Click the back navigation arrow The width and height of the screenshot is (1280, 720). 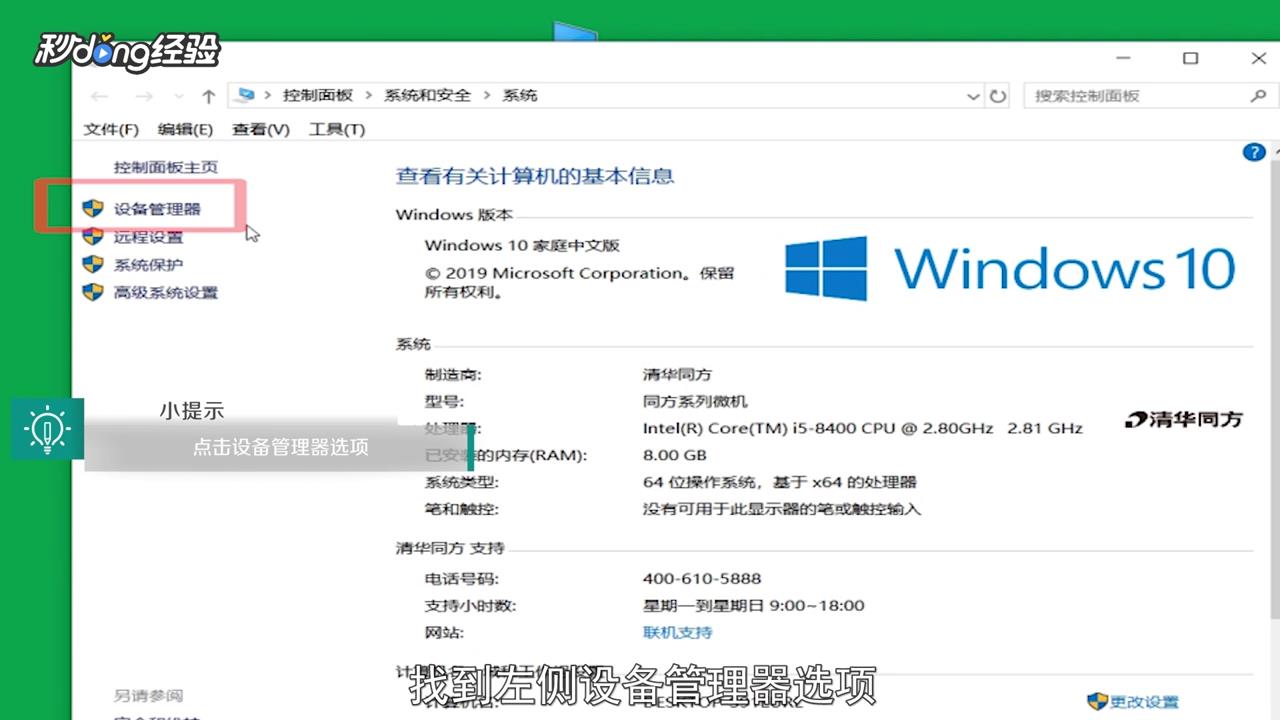[x=99, y=96]
